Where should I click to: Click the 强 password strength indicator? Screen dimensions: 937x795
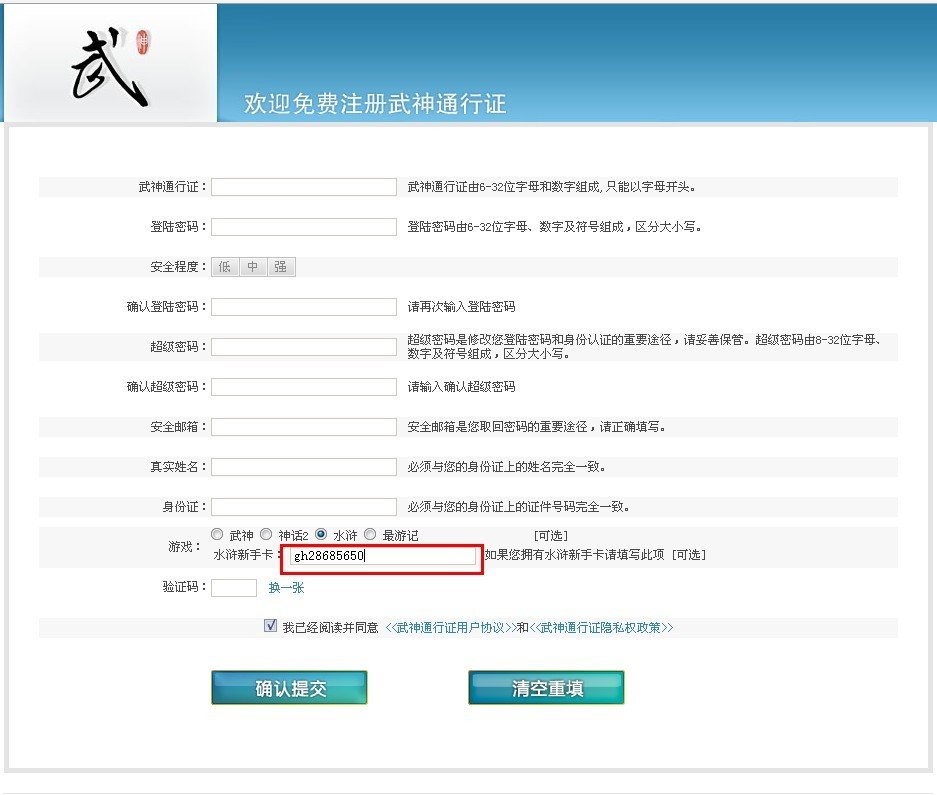[x=280, y=268]
